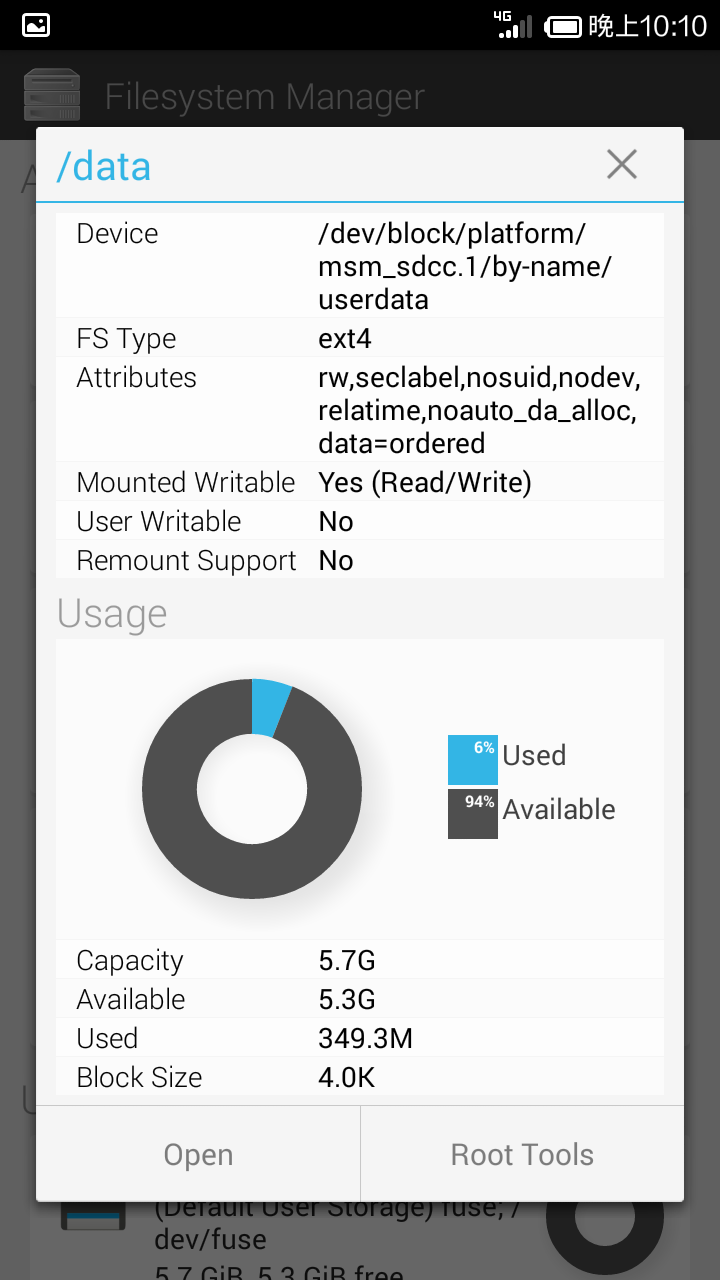Close the /data dialog with X
This screenshot has width=720, height=1280.
(622, 165)
